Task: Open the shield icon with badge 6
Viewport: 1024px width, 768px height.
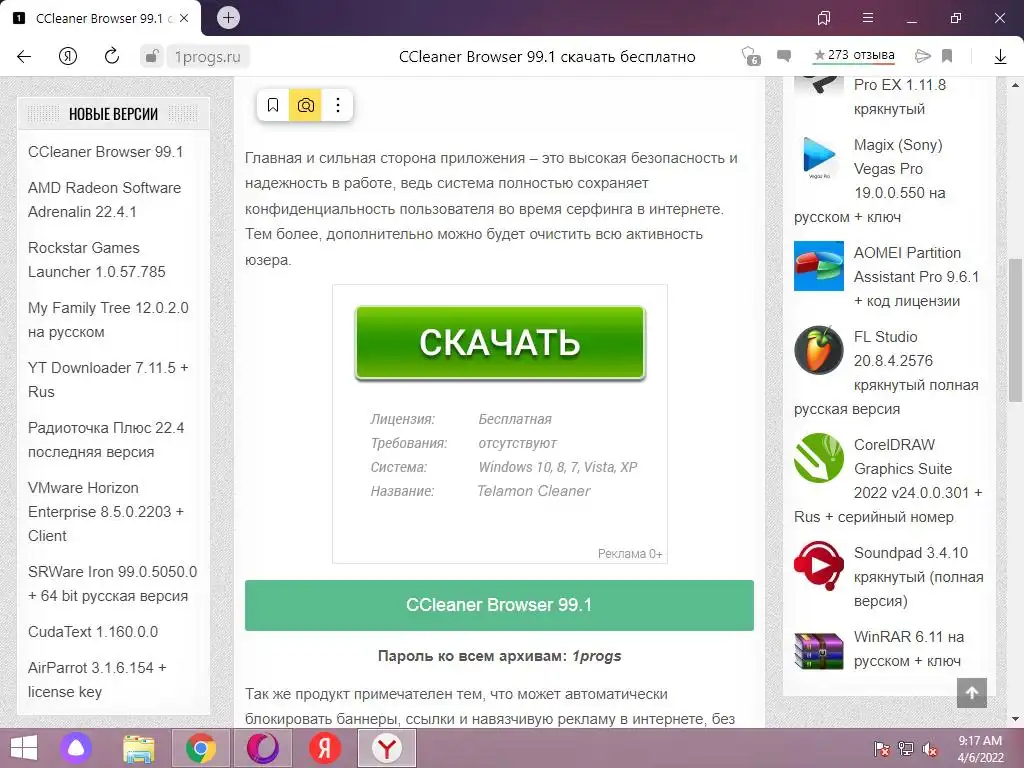Action: [751, 56]
